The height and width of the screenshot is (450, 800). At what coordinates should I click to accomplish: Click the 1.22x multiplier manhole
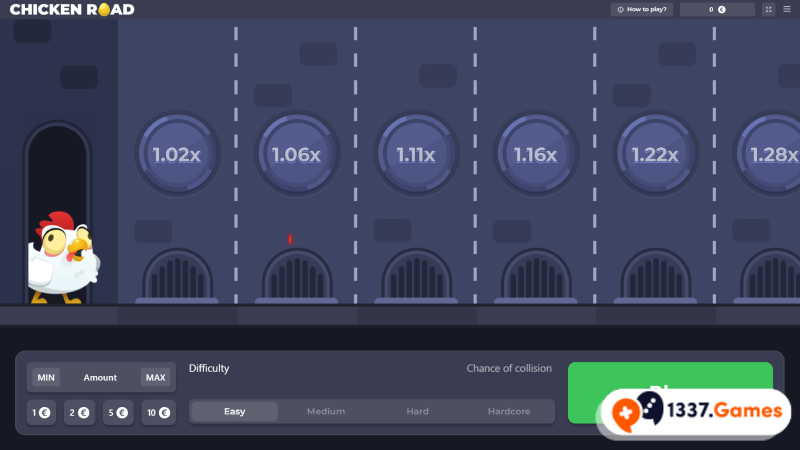pos(655,154)
